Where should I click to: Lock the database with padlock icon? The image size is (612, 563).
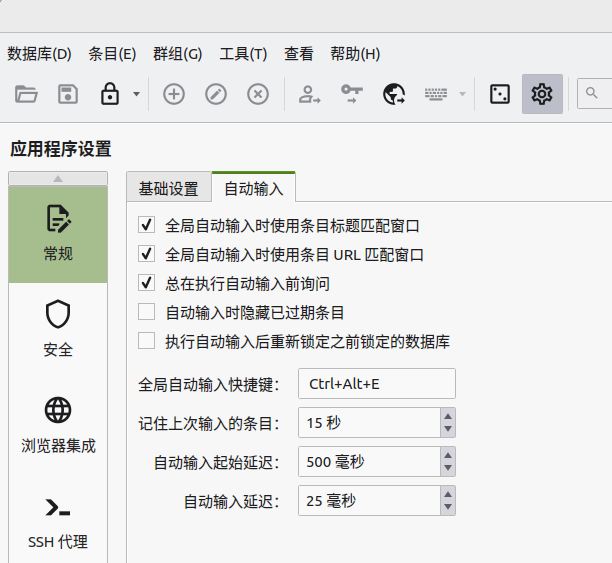point(110,94)
